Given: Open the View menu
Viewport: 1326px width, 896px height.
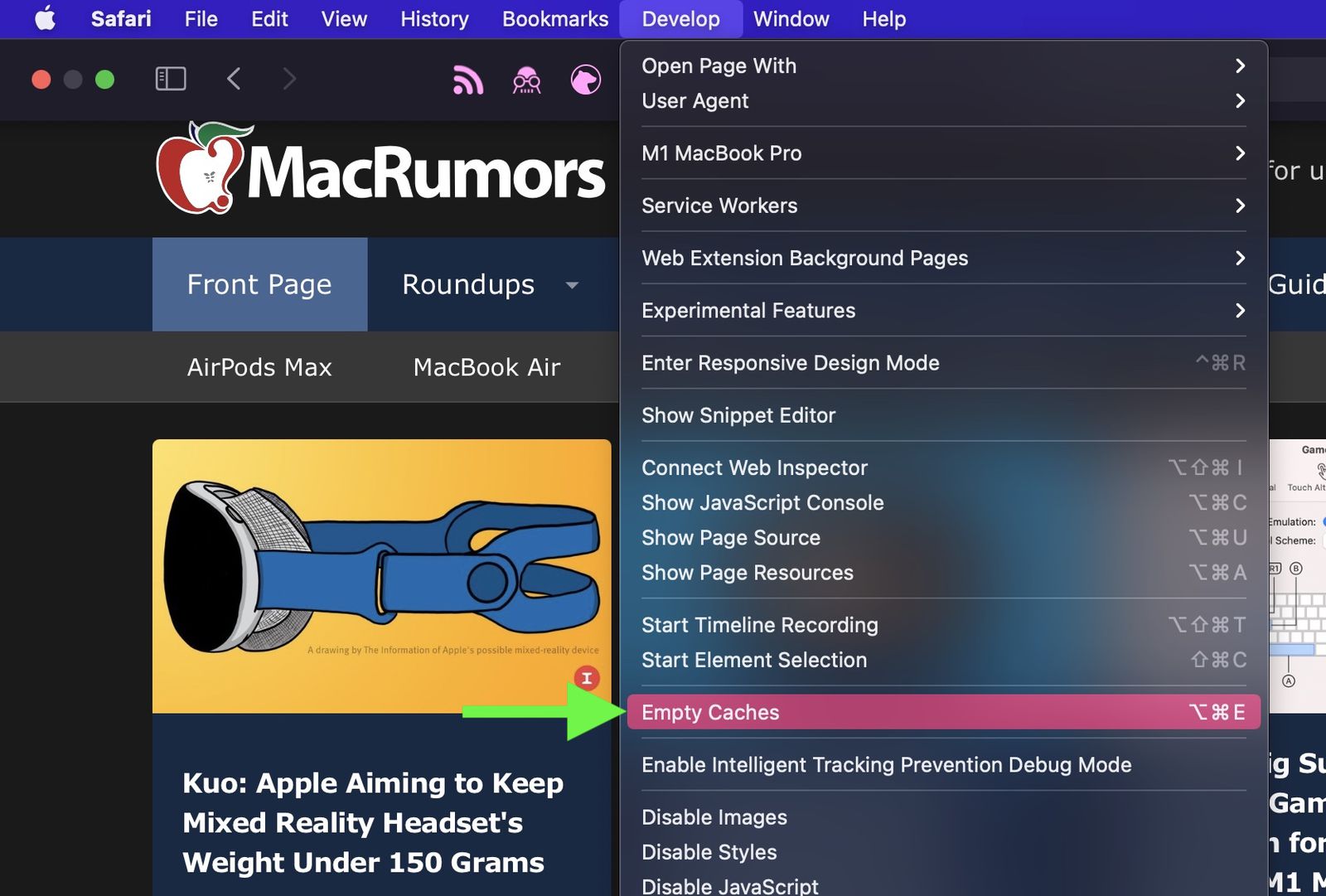Looking at the screenshot, I should 344,18.
